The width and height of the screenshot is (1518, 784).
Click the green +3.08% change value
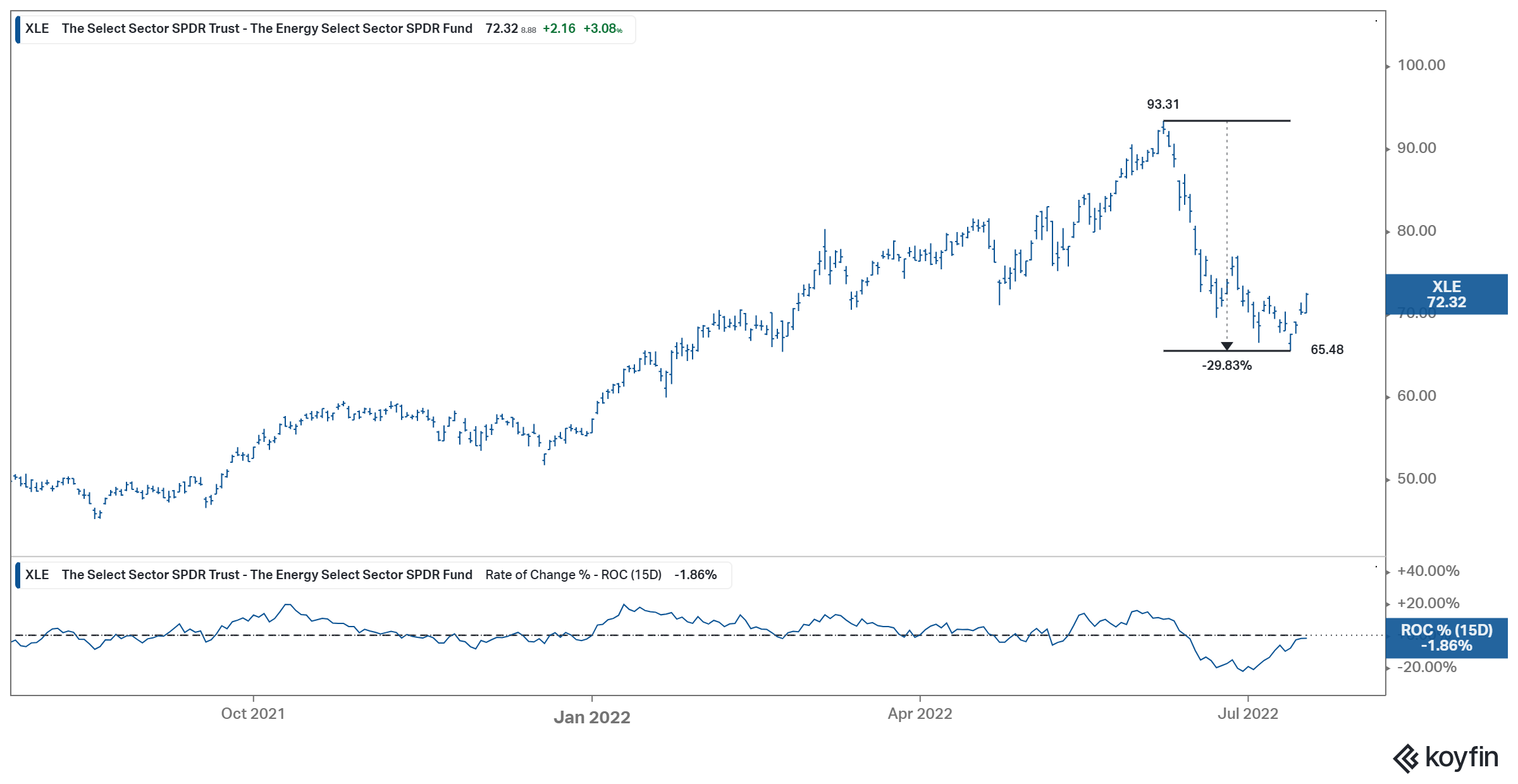pyautogui.click(x=603, y=28)
